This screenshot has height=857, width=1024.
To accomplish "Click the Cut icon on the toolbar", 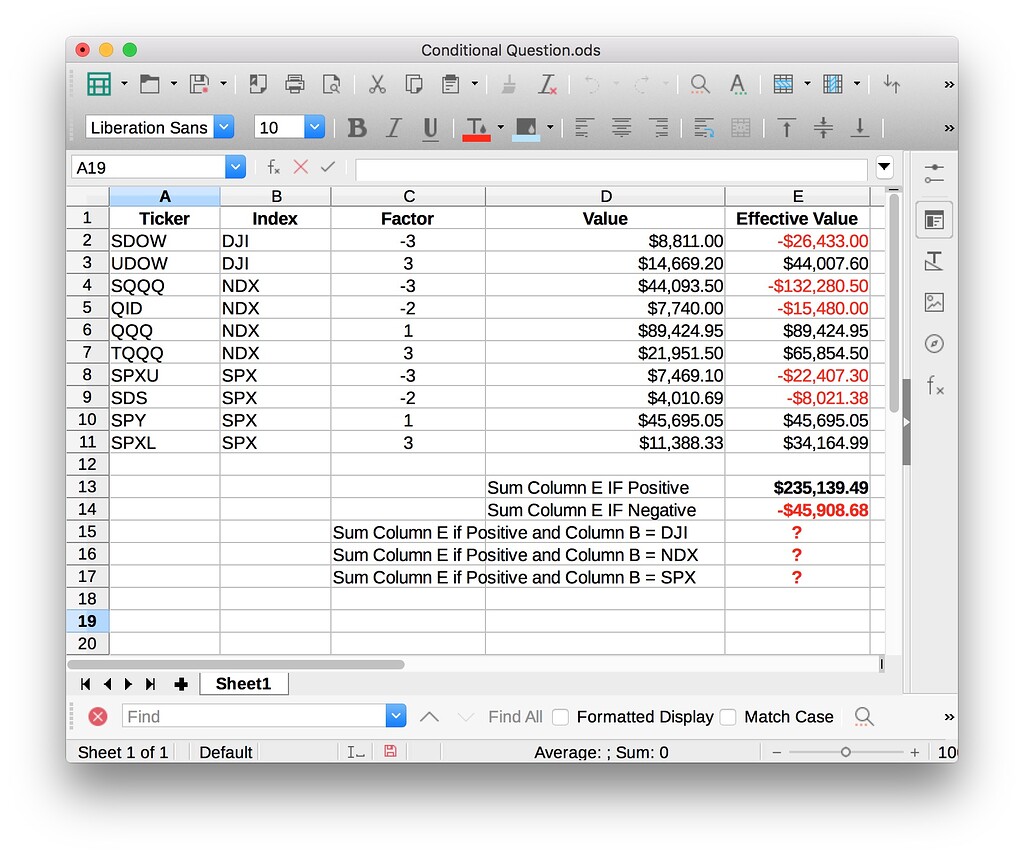I will pyautogui.click(x=377, y=84).
